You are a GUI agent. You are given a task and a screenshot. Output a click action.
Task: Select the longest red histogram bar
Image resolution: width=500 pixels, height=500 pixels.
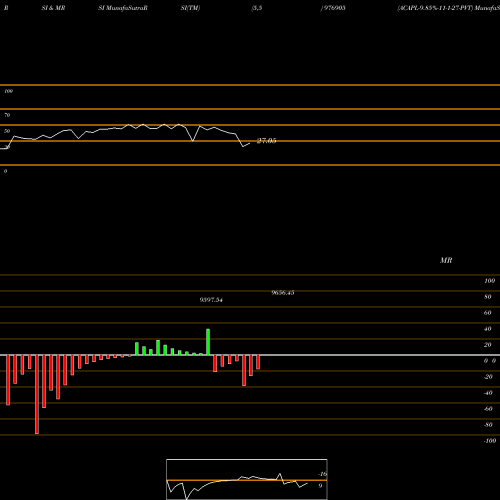coord(37,395)
